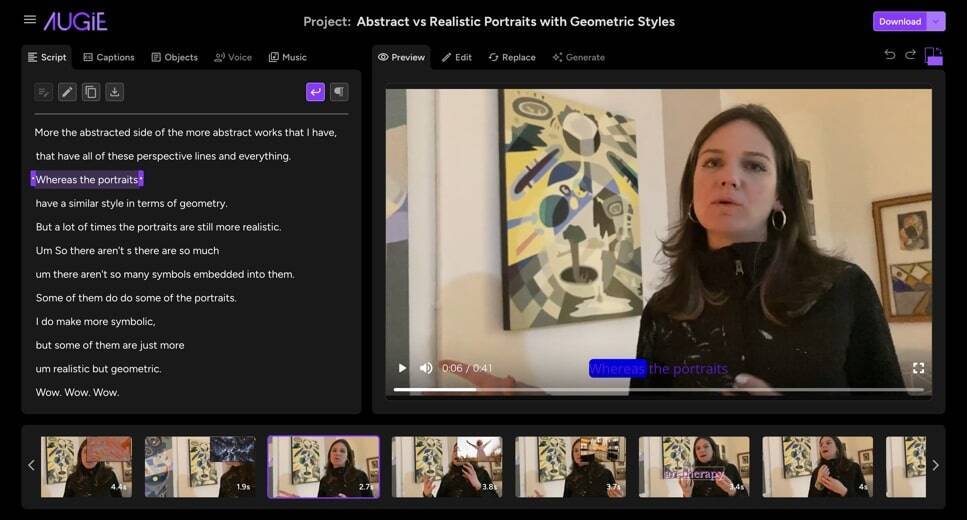Change the aspect ratio with the orientation icon
This screenshot has height=520, width=967.
pos(933,56)
